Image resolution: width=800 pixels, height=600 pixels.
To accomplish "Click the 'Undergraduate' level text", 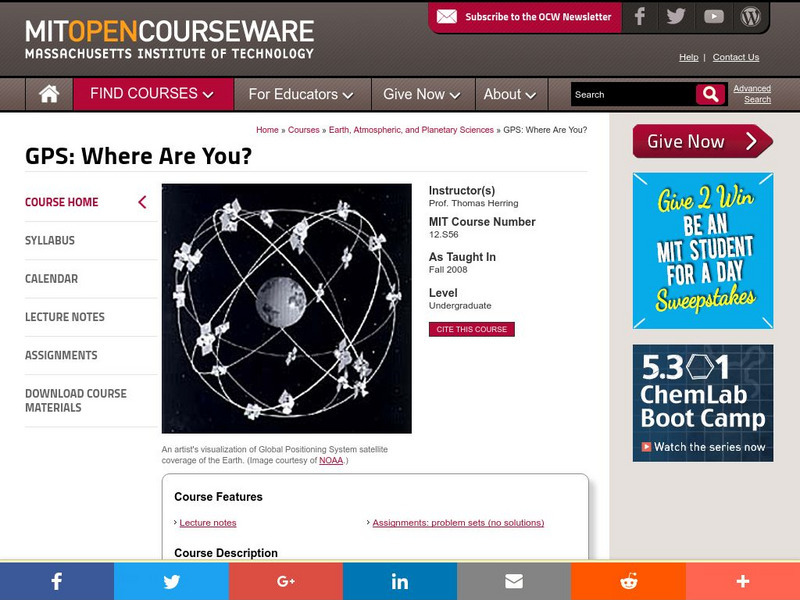I will 460,306.
